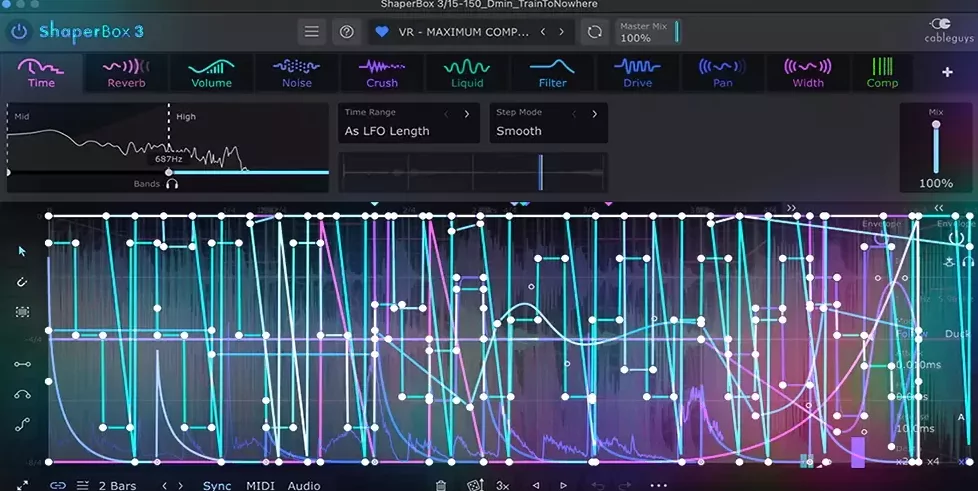Image resolution: width=978 pixels, height=491 pixels.
Task: Select the S-curve tool
Action: pos(22,425)
